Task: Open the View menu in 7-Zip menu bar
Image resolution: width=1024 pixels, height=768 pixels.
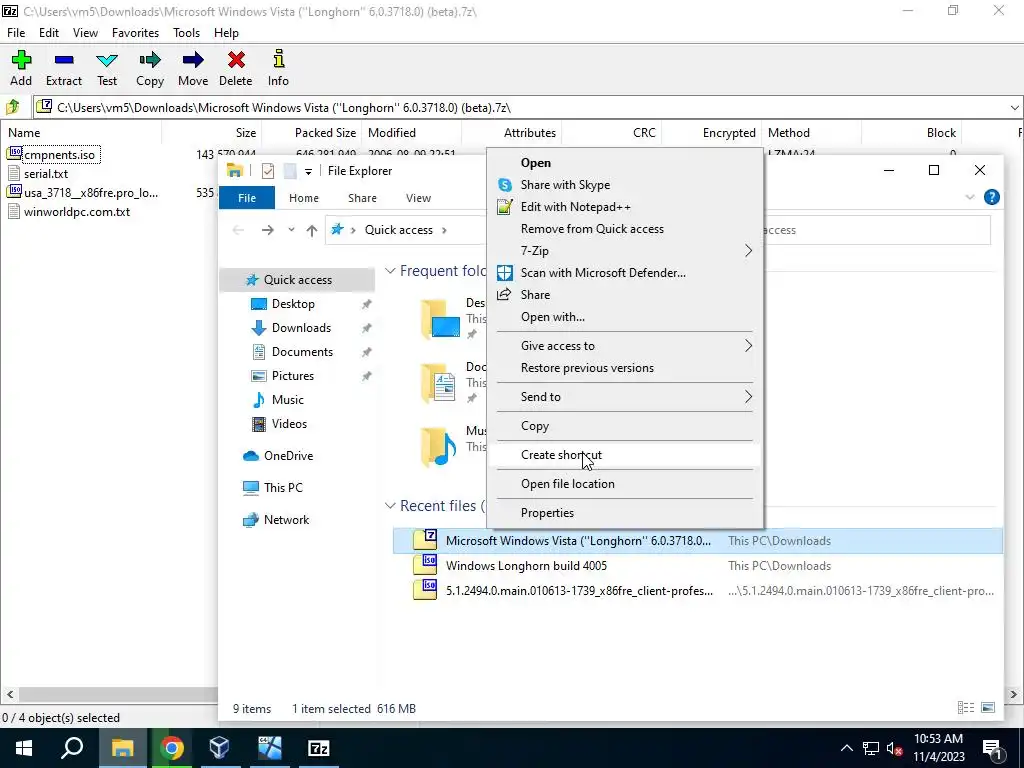Action: pos(85,33)
